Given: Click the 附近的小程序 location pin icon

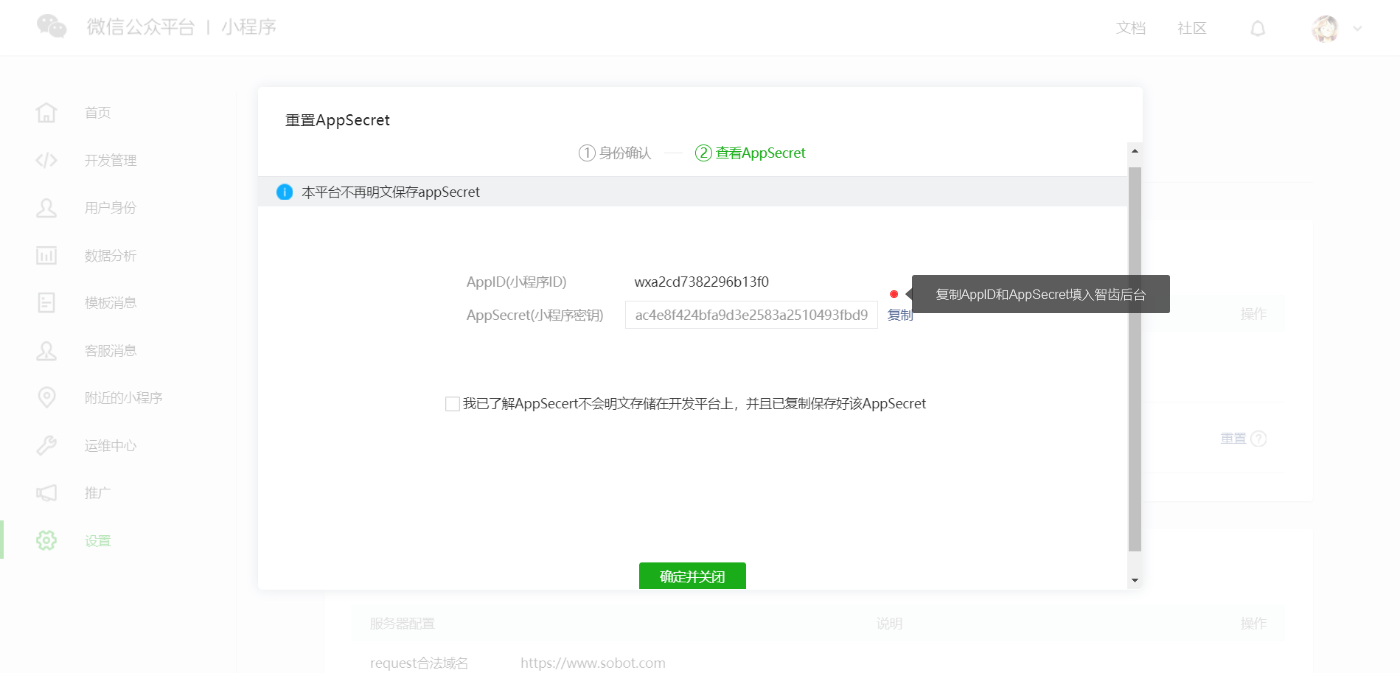Looking at the screenshot, I should pos(46,397).
